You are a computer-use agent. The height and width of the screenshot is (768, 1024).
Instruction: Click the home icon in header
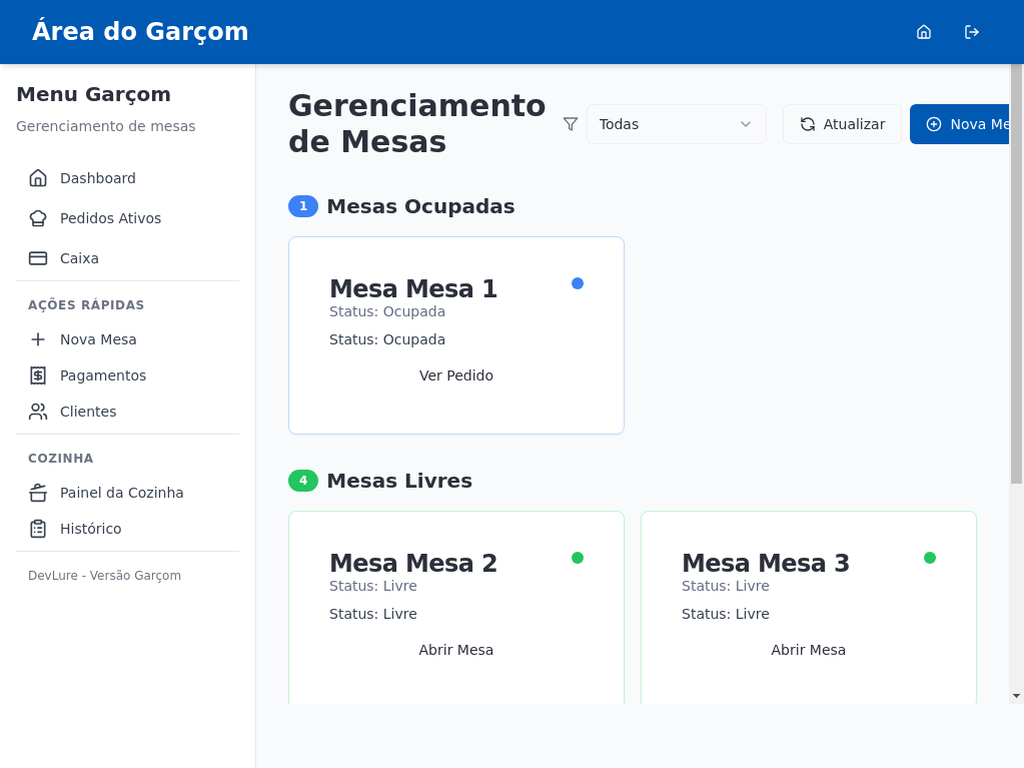pyautogui.click(x=924, y=32)
